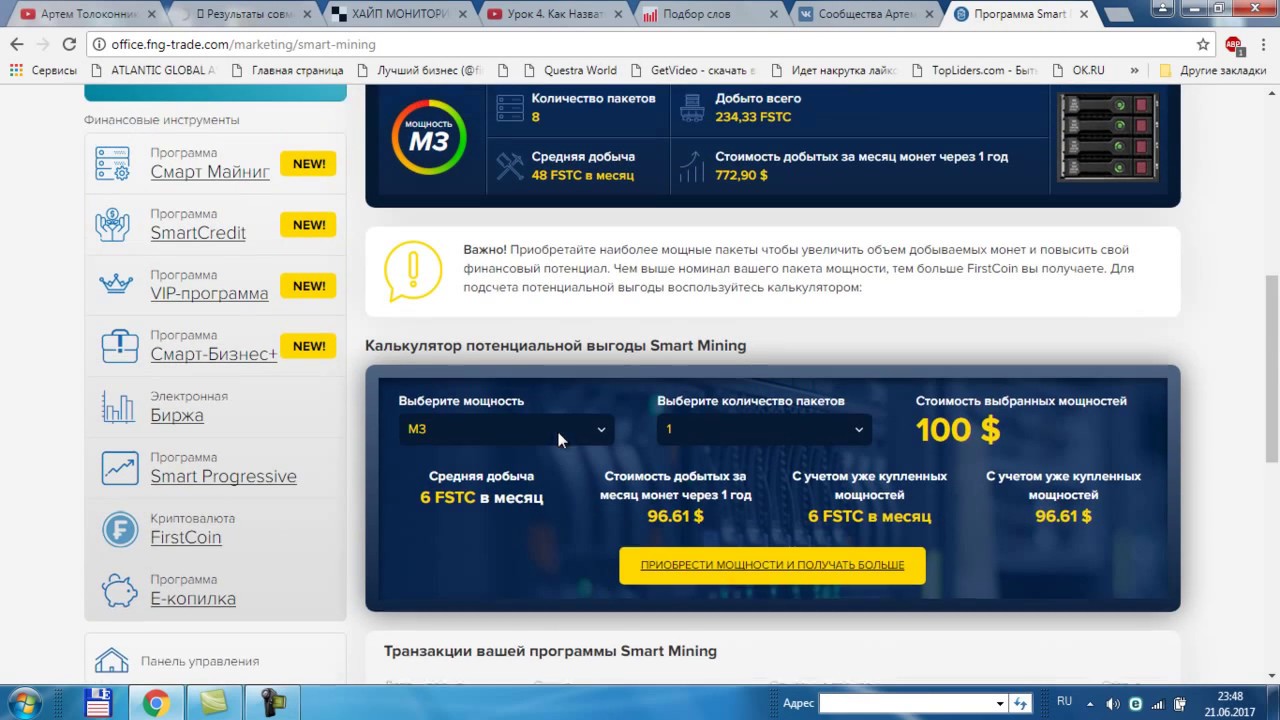The width and height of the screenshot is (1280, 720).
Task: Click the E-копилка piggy bank icon
Action: click(120, 590)
